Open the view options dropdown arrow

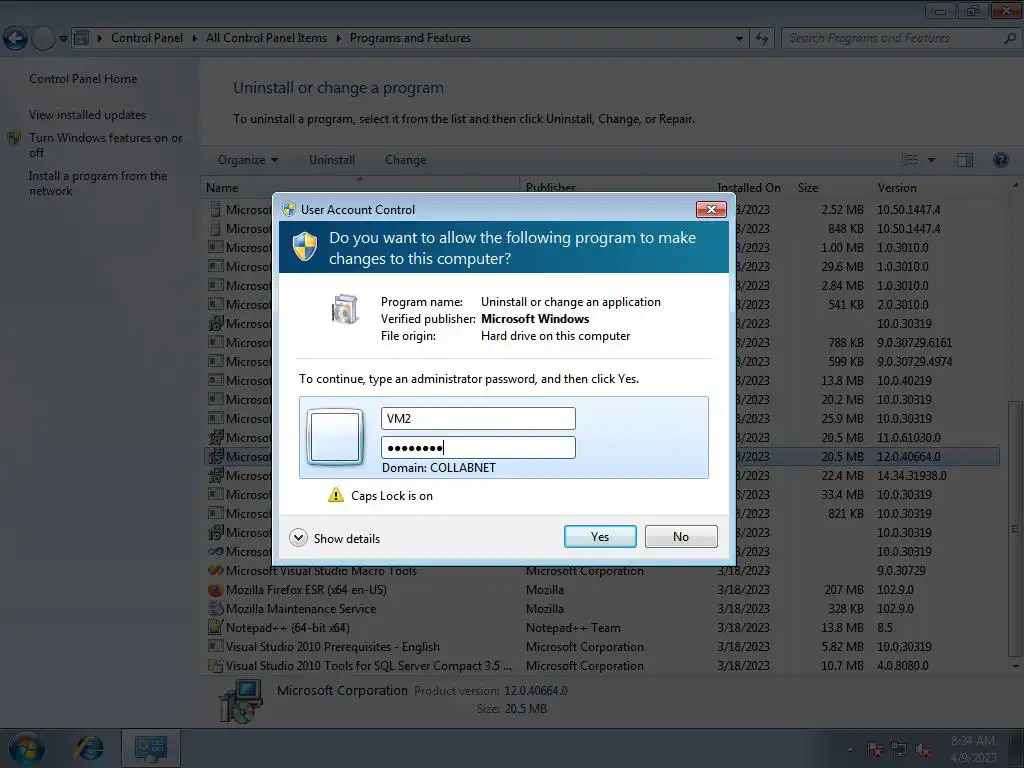tap(931, 160)
